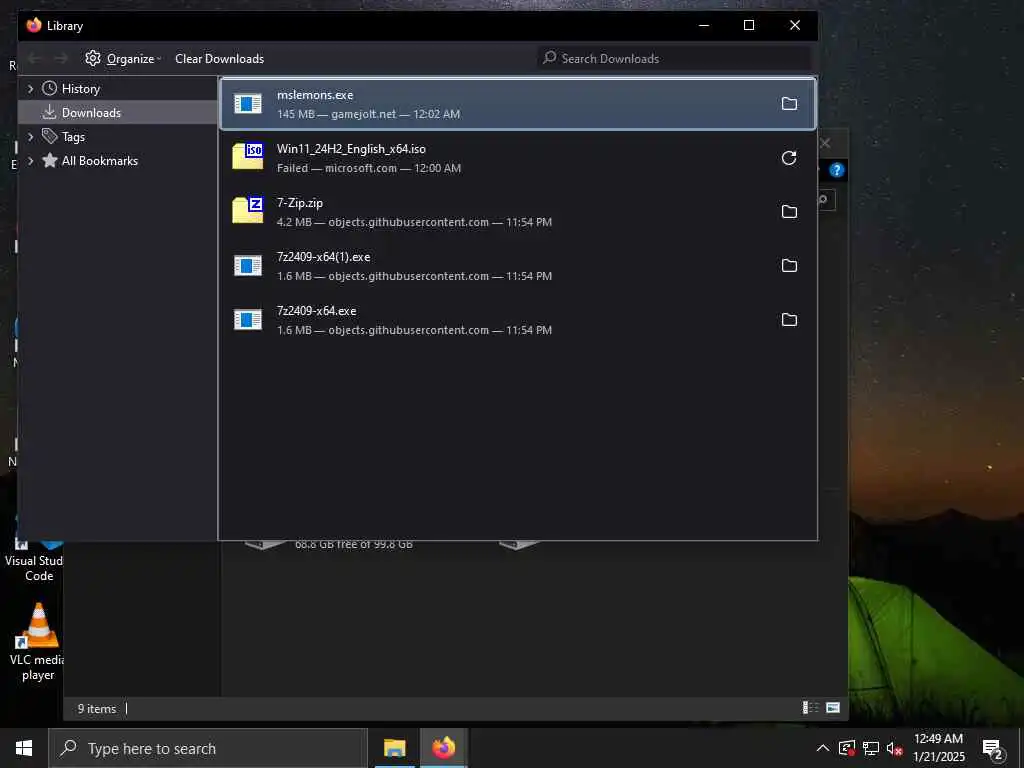Show 7-Zip.zip in its folder

pos(789,212)
